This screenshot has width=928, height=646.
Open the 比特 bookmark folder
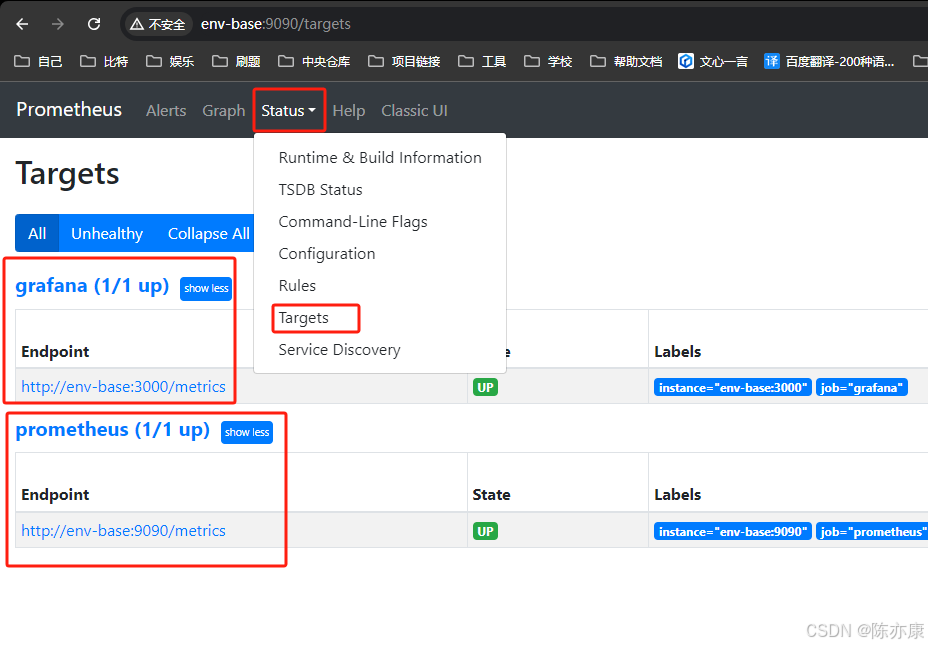[104, 62]
